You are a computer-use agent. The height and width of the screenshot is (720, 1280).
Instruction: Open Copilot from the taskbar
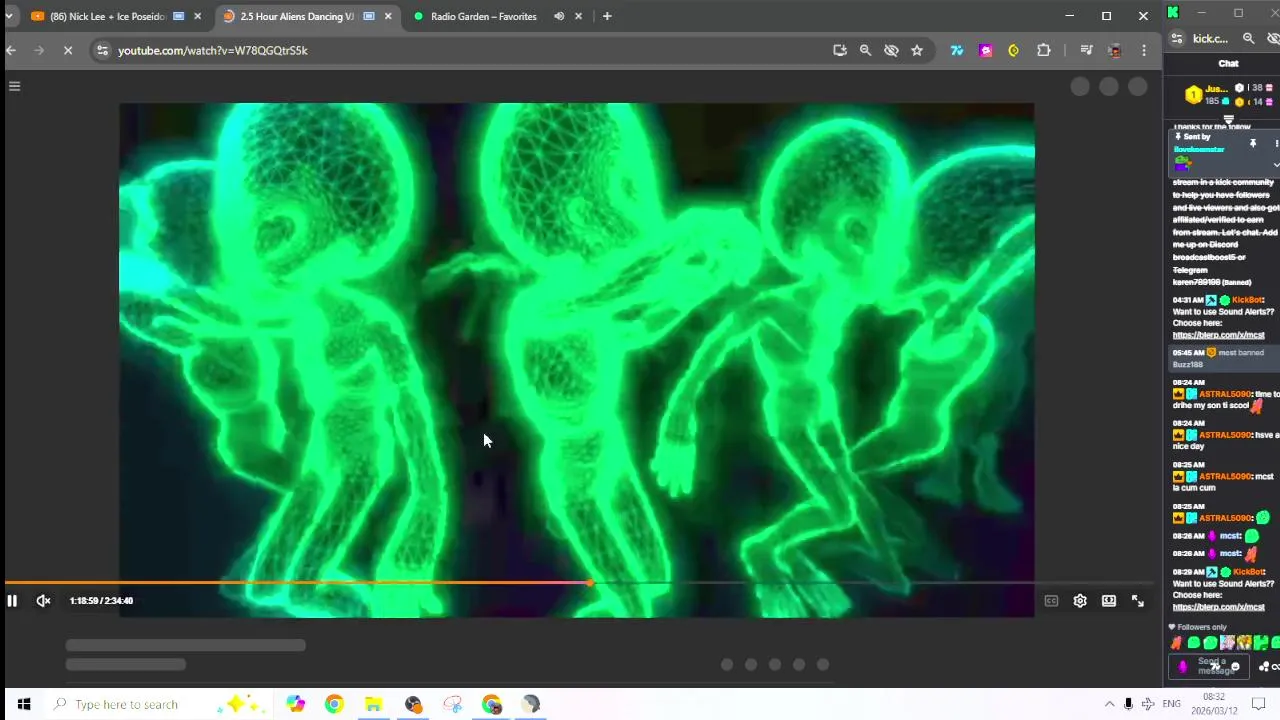pos(295,704)
